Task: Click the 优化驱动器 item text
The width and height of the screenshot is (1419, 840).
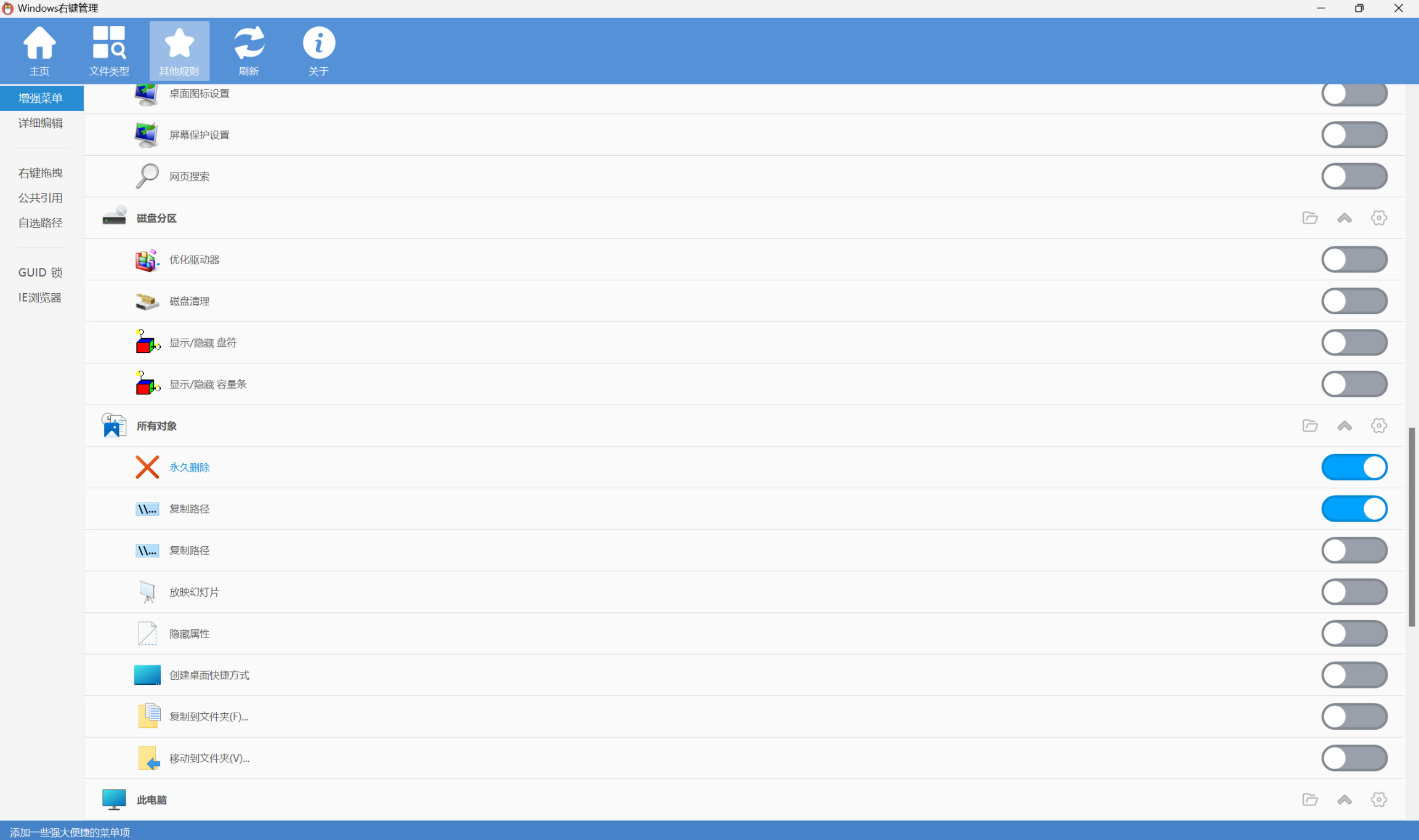Action: (195, 260)
